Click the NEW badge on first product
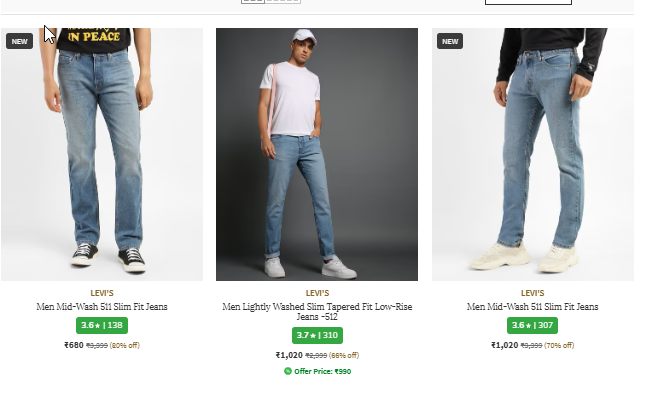650x402 pixels. click(x=19, y=41)
